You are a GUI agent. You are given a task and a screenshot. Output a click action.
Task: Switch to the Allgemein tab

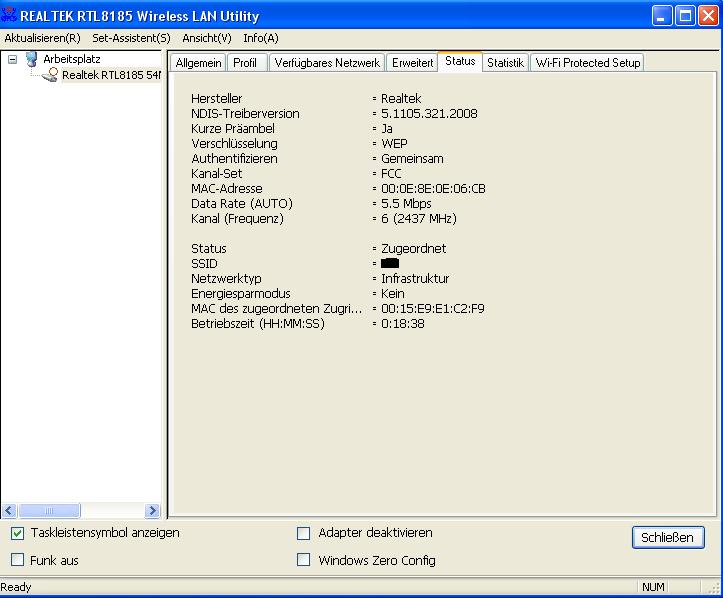pos(197,63)
